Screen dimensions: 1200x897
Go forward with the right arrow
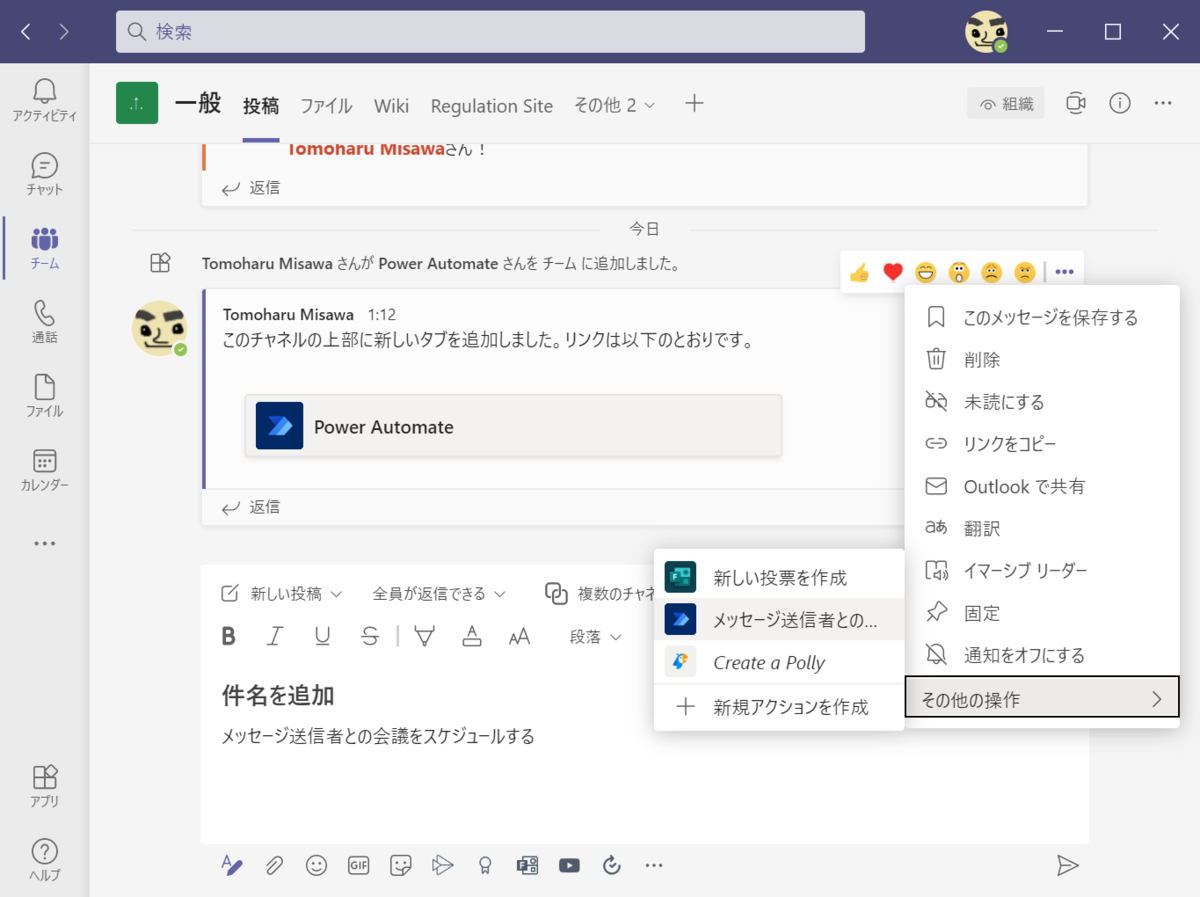click(x=64, y=32)
